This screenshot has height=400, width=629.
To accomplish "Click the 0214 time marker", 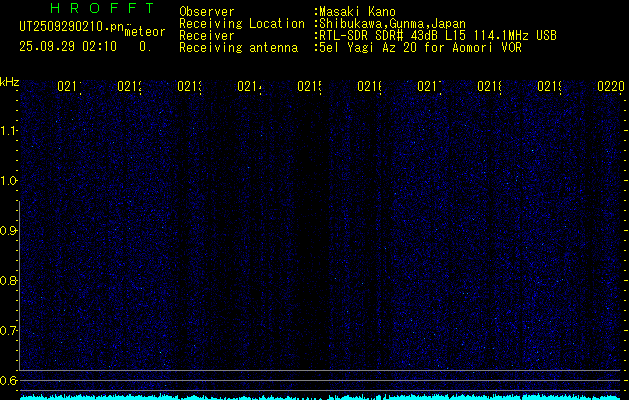I will [x=249, y=86].
